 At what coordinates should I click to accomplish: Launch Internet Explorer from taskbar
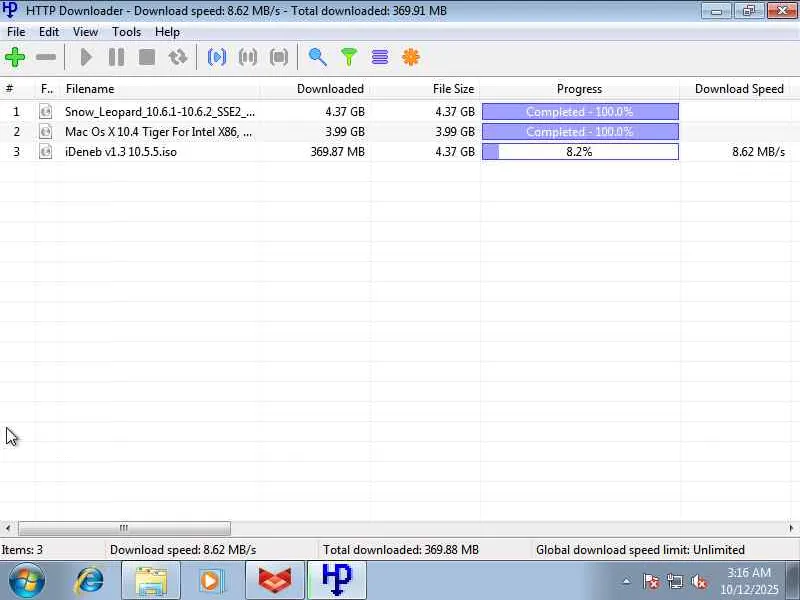click(89, 581)
